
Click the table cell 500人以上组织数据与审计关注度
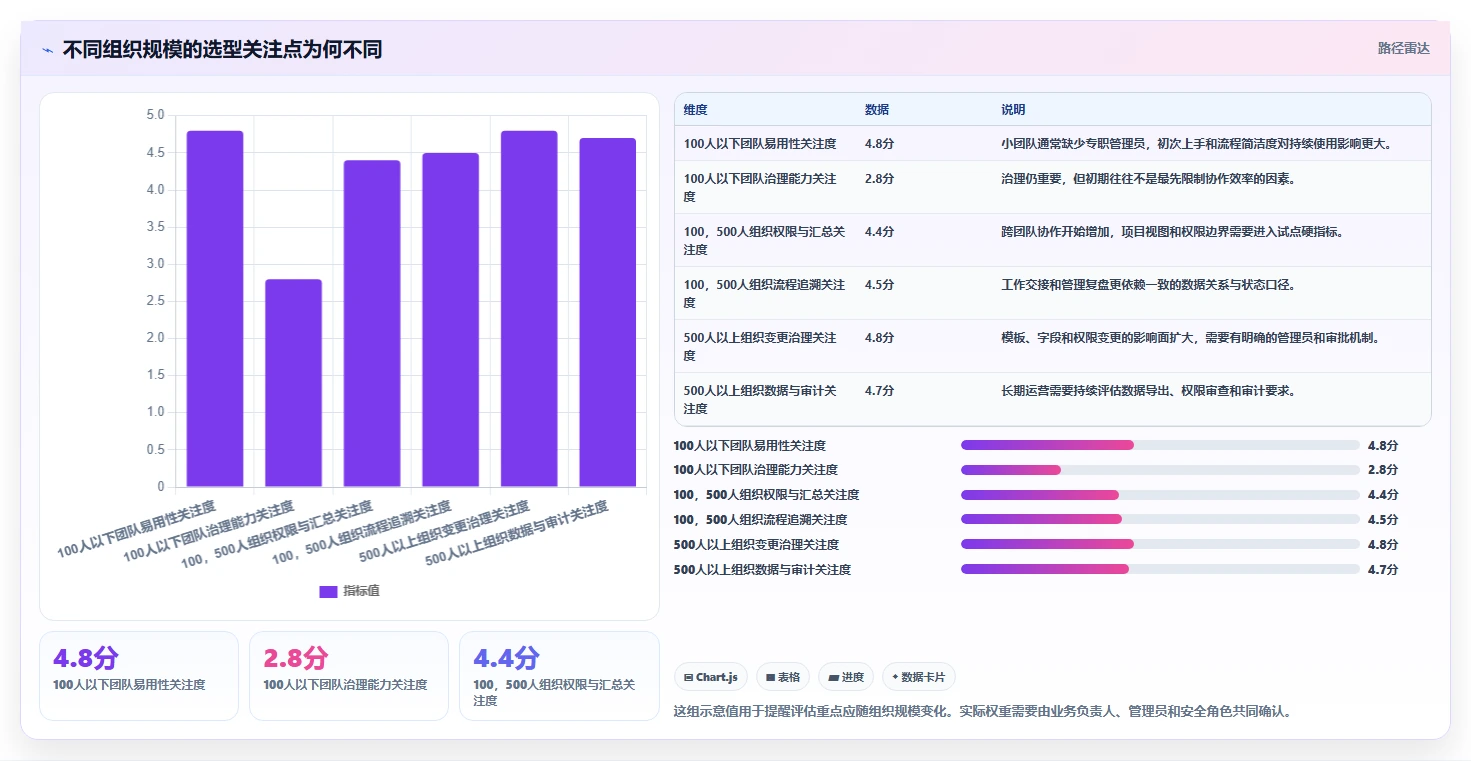coord(765,399)
